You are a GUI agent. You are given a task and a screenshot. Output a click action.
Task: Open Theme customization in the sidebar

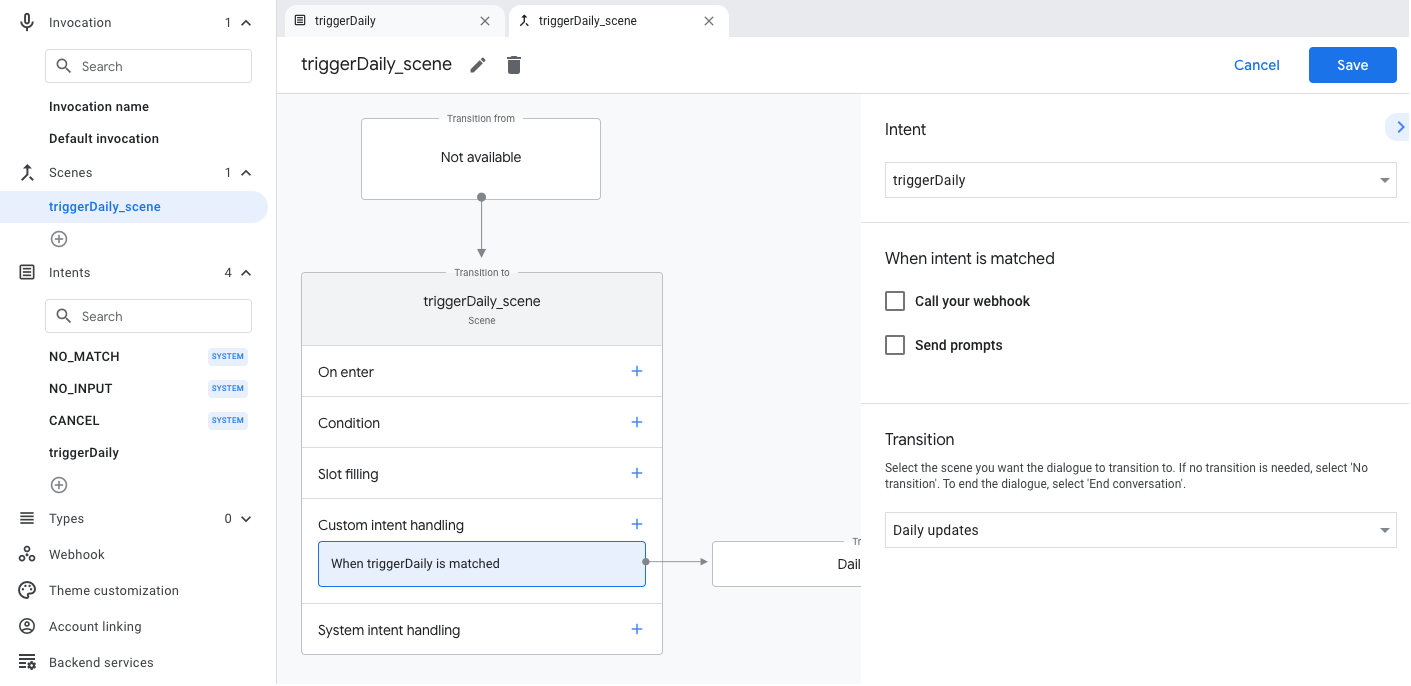pos(114,590)
